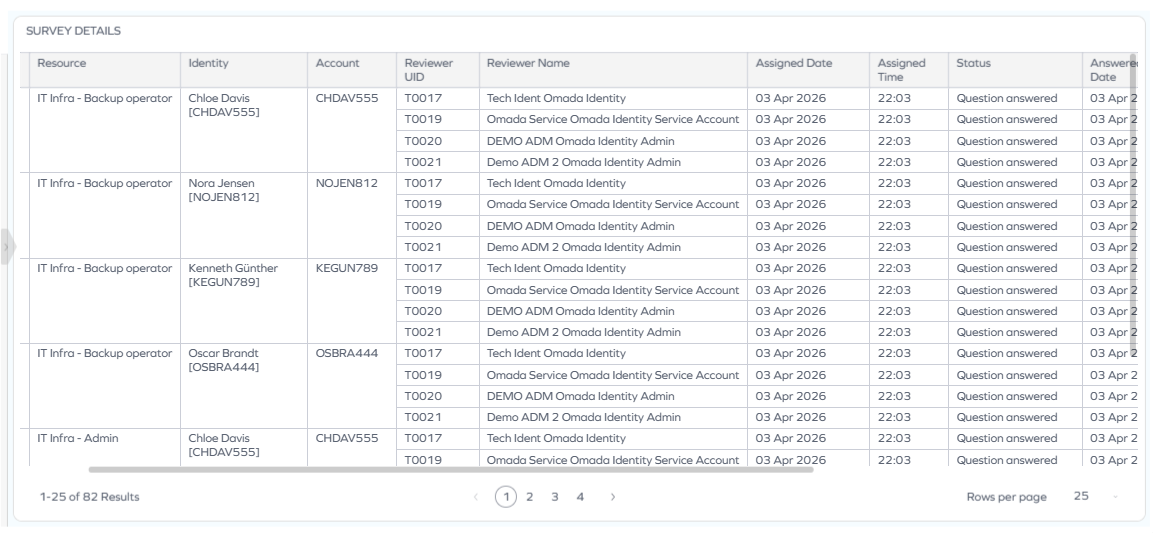
Task: Go to the next results page arrow
Action: pyautogui.click(x=613, y=497)
